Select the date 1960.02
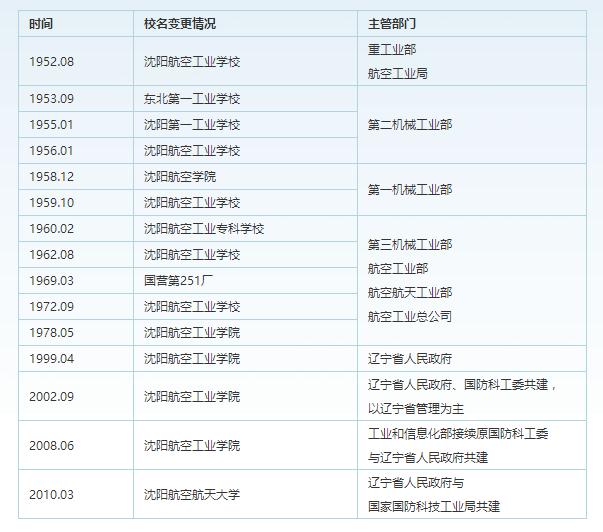The width and height of the screenshot is (603, 532). point(52,228)
